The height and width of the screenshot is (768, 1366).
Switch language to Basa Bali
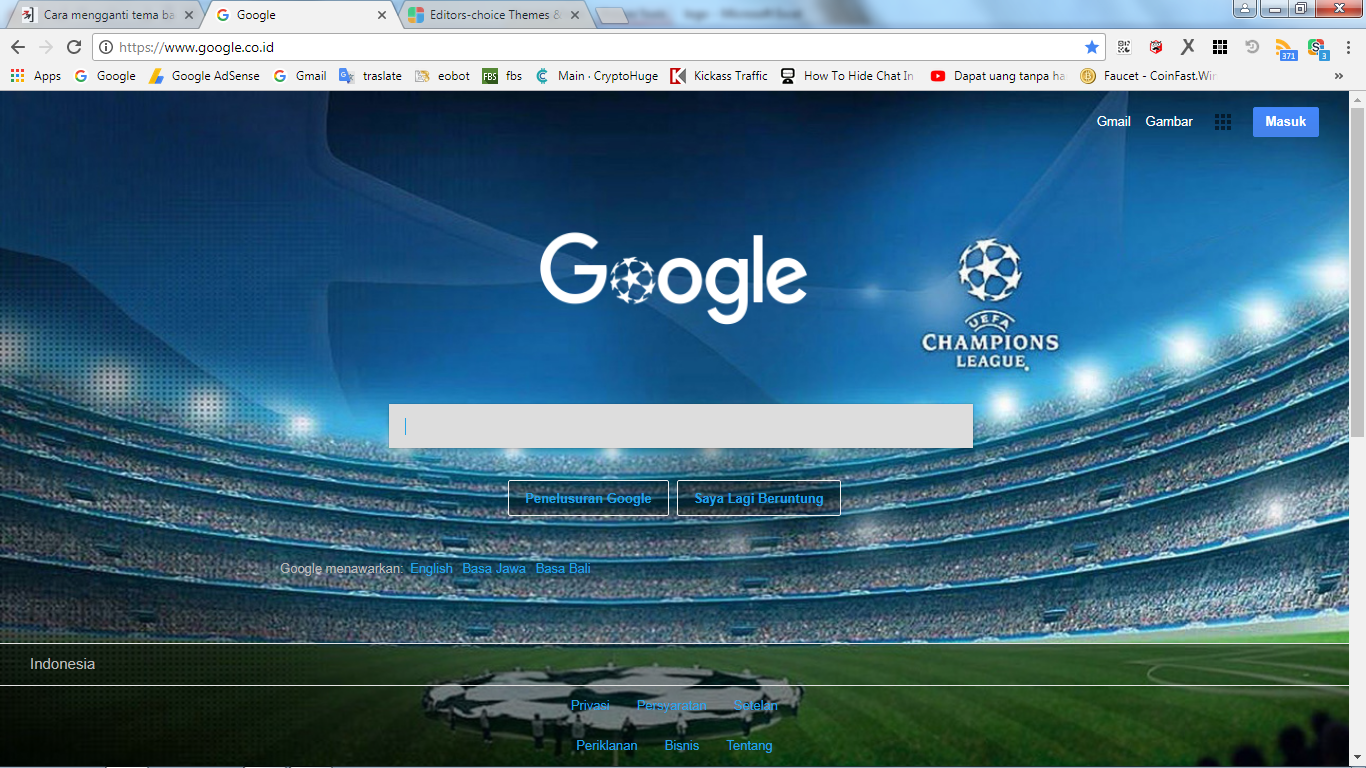[x=563, y=568]
